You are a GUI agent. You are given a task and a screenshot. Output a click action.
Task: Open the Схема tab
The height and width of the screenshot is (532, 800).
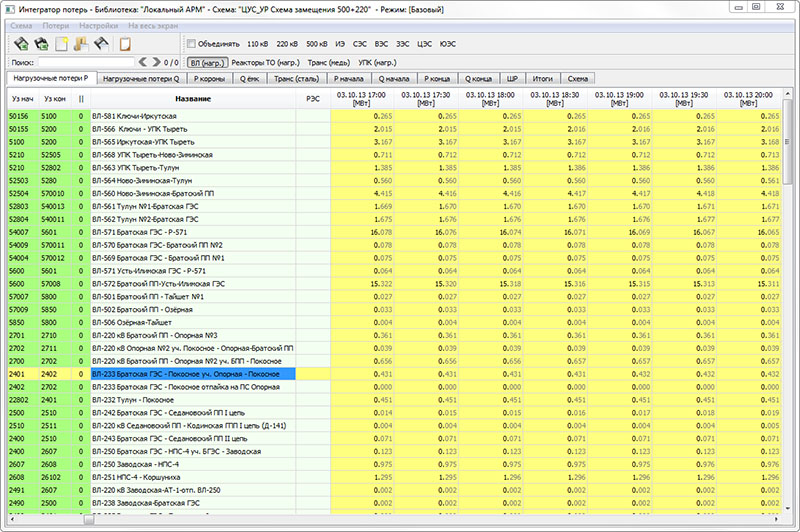coord(578,79)
